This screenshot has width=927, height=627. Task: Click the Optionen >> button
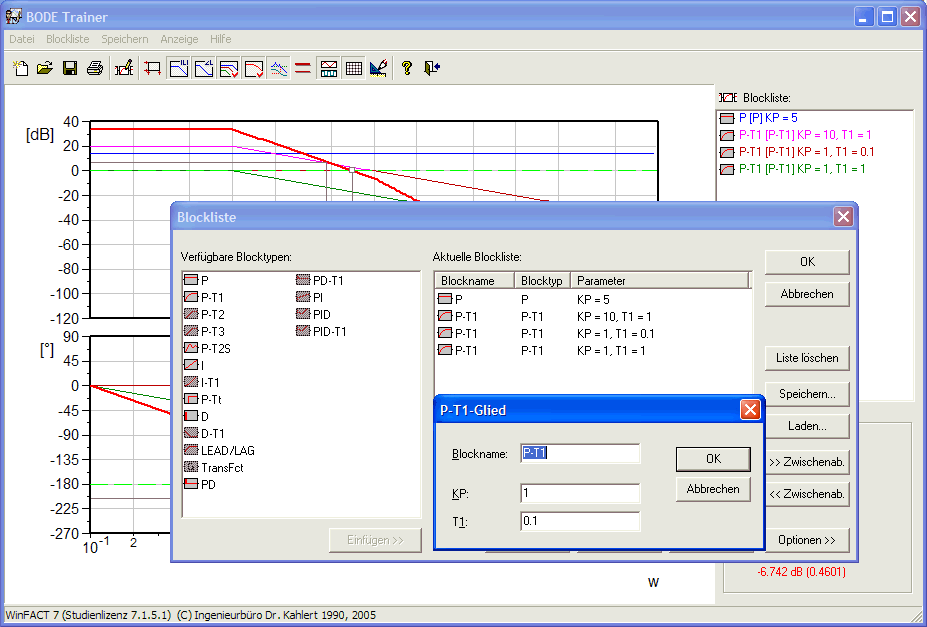tap(807, 540)
